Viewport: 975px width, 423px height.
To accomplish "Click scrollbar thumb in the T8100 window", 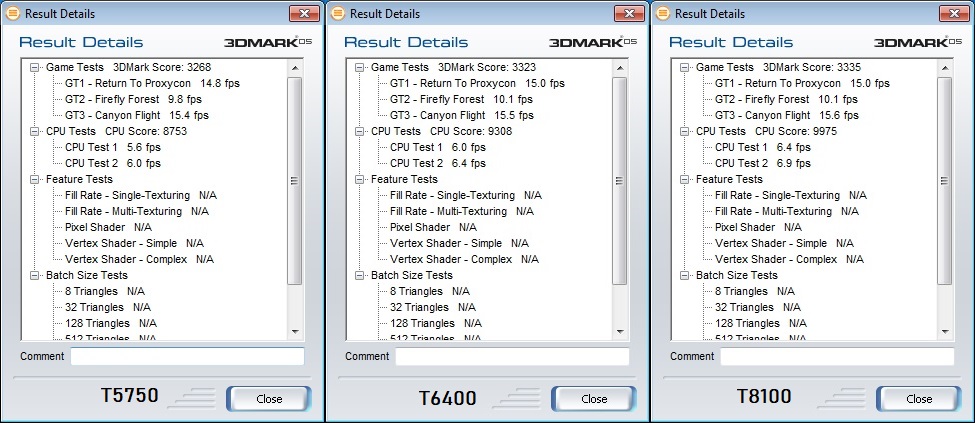I will (945, 180).
